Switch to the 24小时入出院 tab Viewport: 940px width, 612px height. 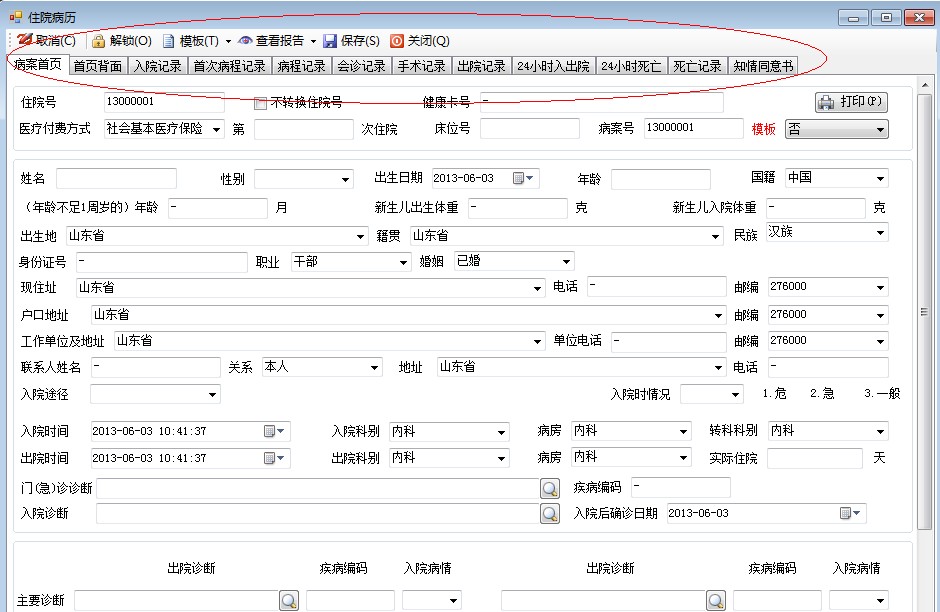click(x=553, y=66)
